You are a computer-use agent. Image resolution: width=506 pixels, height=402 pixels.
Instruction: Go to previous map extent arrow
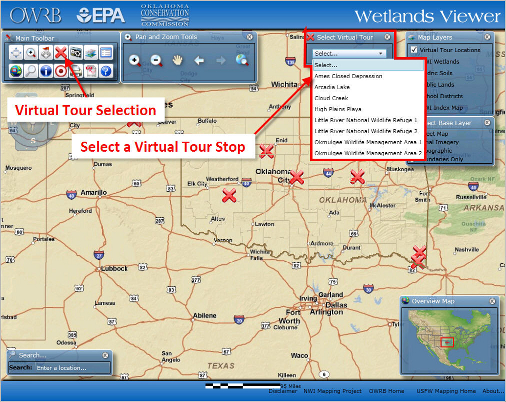(199, 61)
